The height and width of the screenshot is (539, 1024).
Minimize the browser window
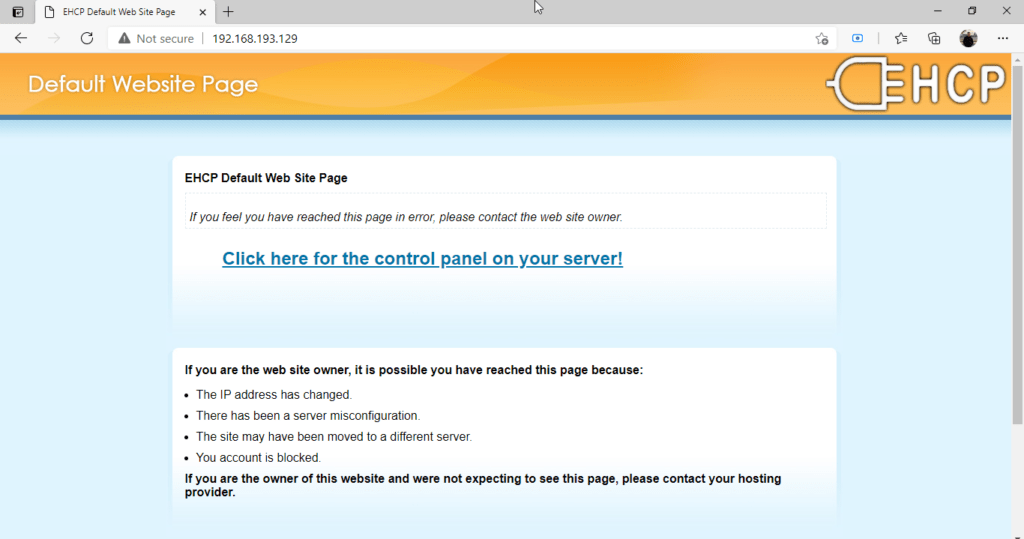coord(938,11)
